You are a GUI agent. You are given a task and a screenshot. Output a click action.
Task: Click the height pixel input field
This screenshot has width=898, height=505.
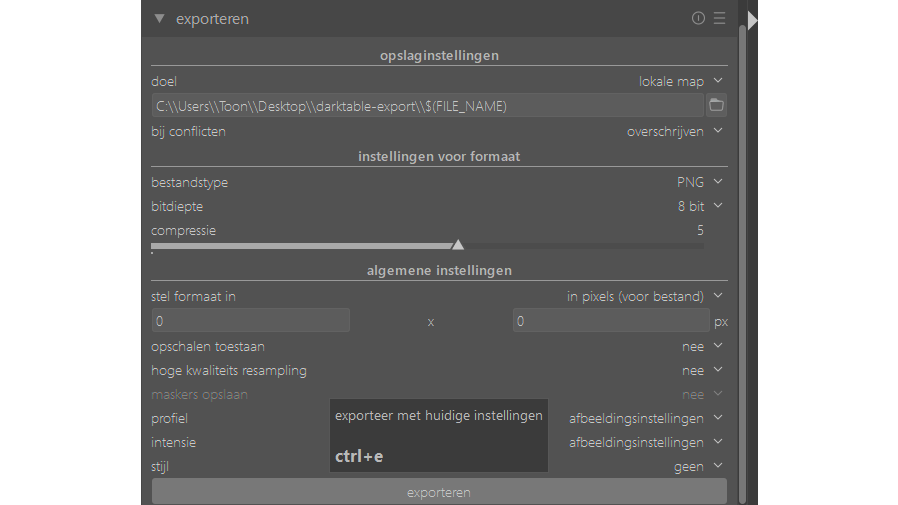tap(611, 321)
